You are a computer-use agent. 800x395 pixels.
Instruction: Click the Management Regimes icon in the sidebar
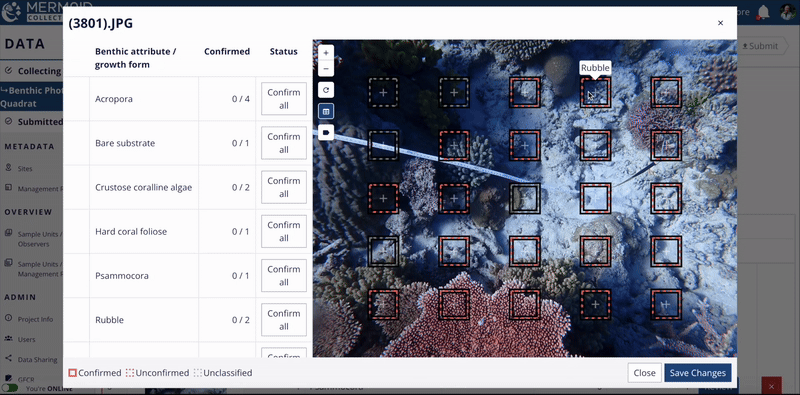click(x=8, y=188)
